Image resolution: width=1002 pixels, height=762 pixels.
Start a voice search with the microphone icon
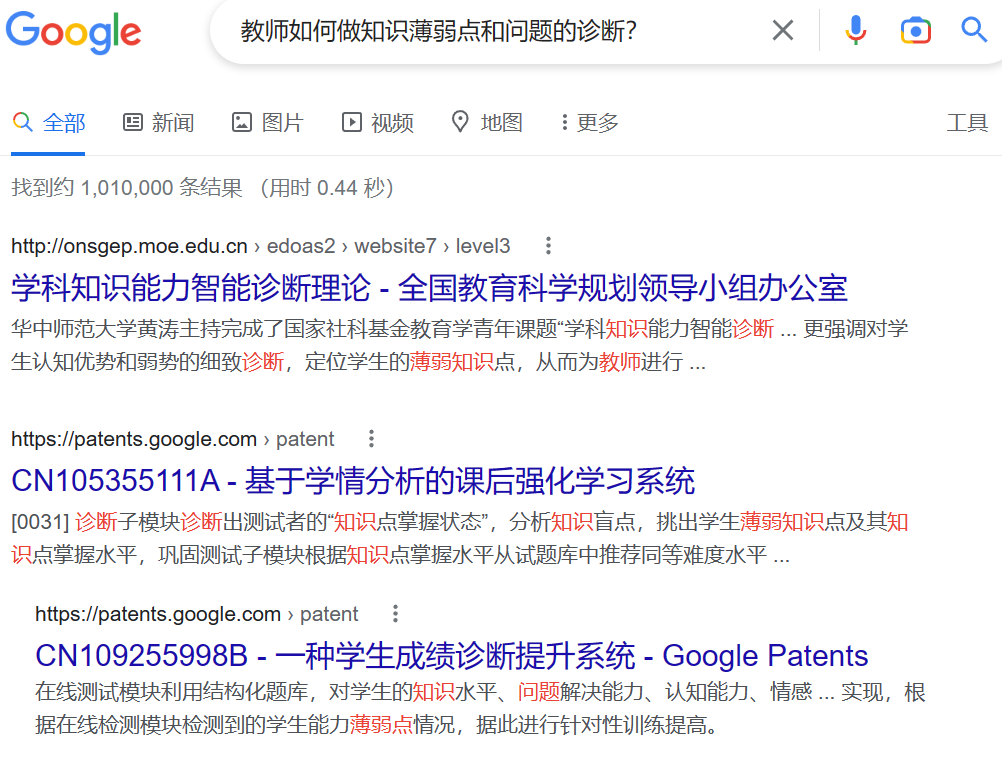856,30
